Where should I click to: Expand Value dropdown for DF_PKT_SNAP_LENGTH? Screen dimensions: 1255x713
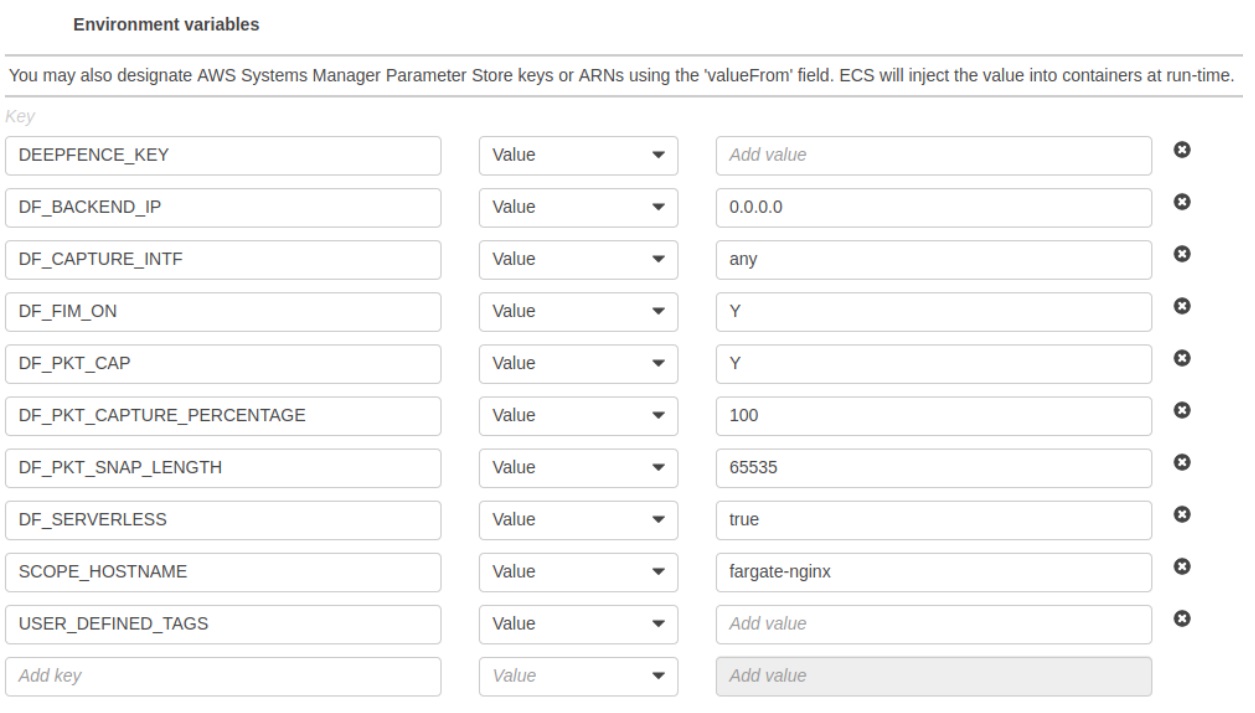click(x=578, y=468)
